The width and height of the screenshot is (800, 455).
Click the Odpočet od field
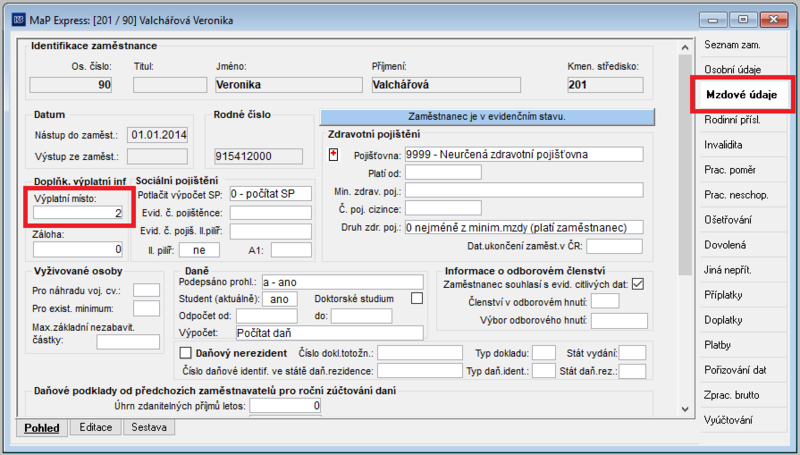pos(267,316)
